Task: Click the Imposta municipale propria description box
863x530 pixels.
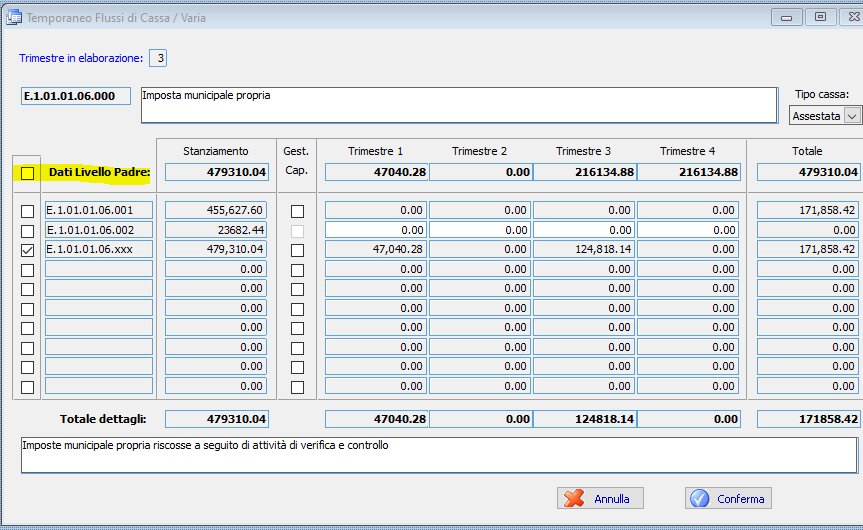Action: click(x=458, y=104)
